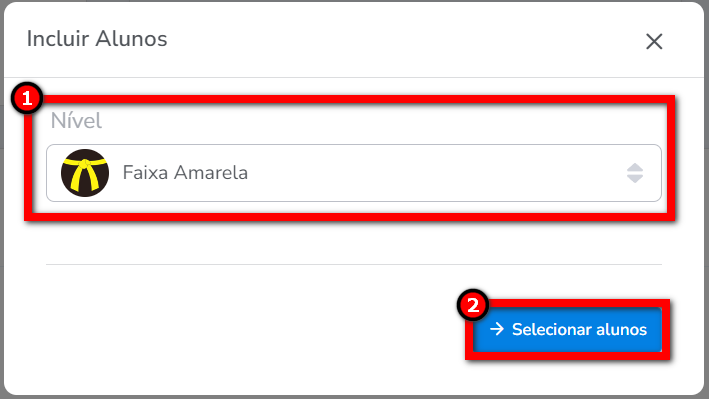Select the Faixa Amarela text in dropdown
This screenshot has height=399, width=709.
coord(185,173)
